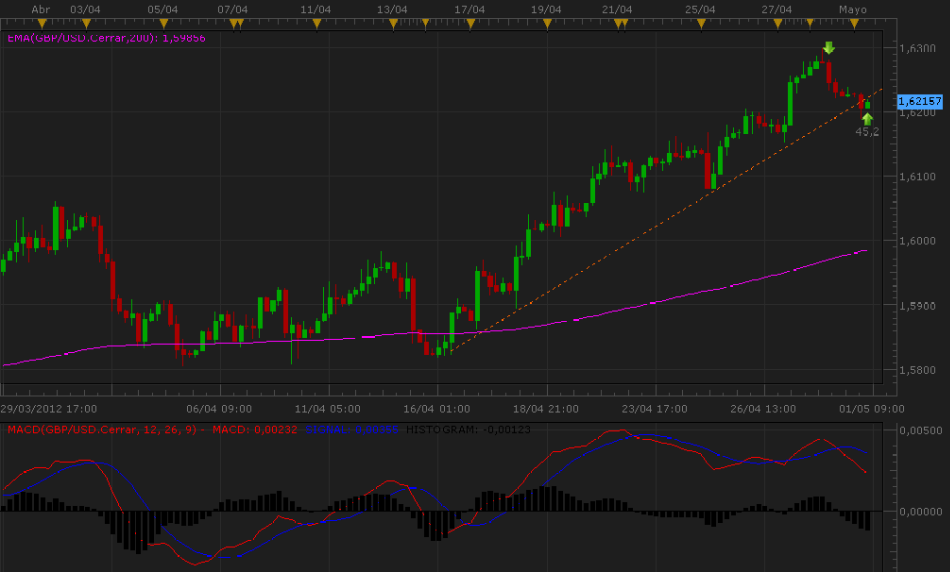Select the yellow triangle marker under Abr

click(42, 21)
